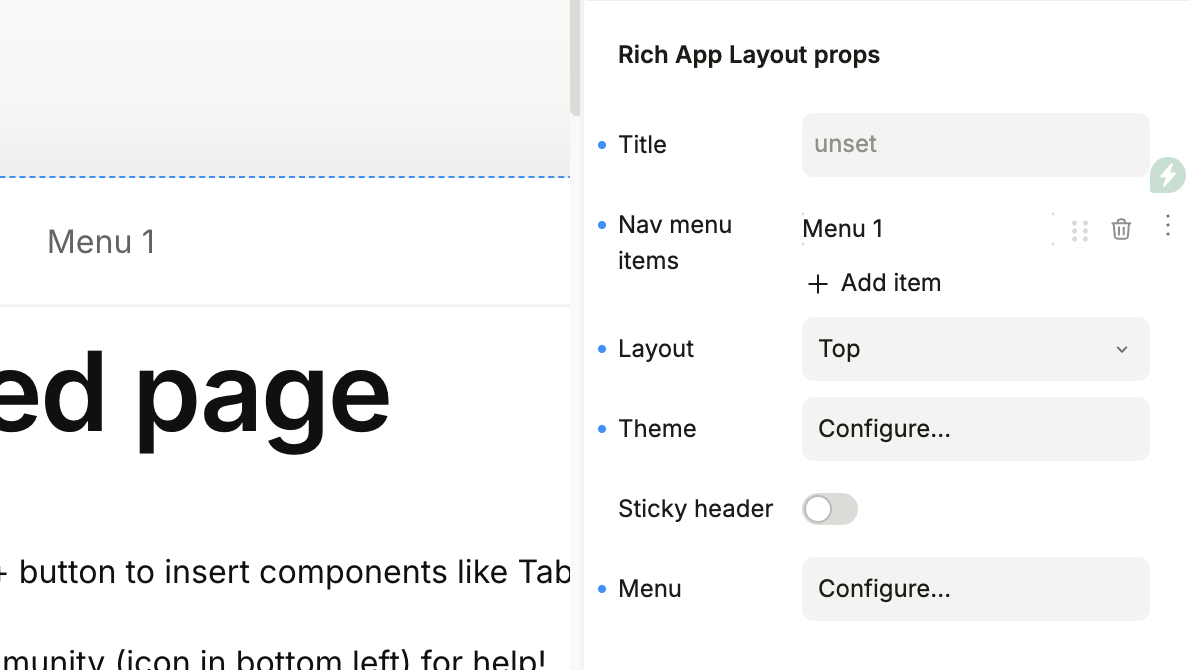Click the blue dot beside the Title label
The height and width of the screenshot is (670, 1190).
pos(602,145)
